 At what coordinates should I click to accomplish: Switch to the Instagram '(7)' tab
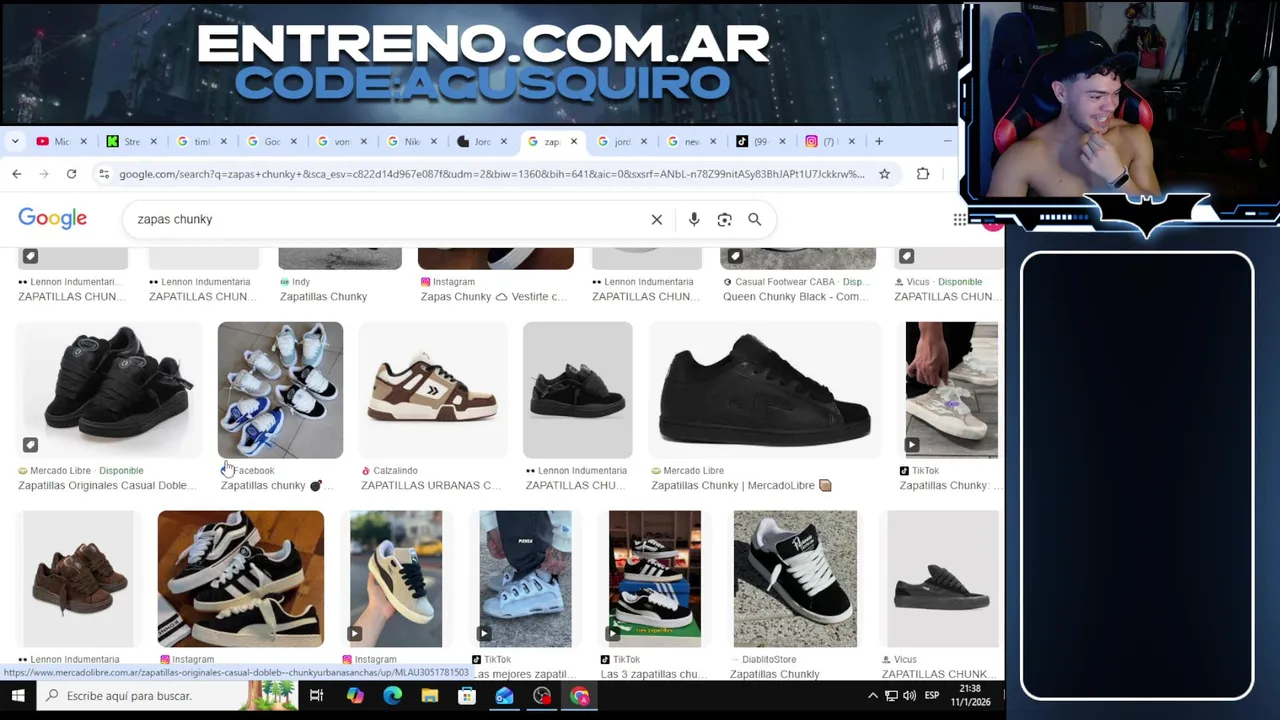coord(829,141)
